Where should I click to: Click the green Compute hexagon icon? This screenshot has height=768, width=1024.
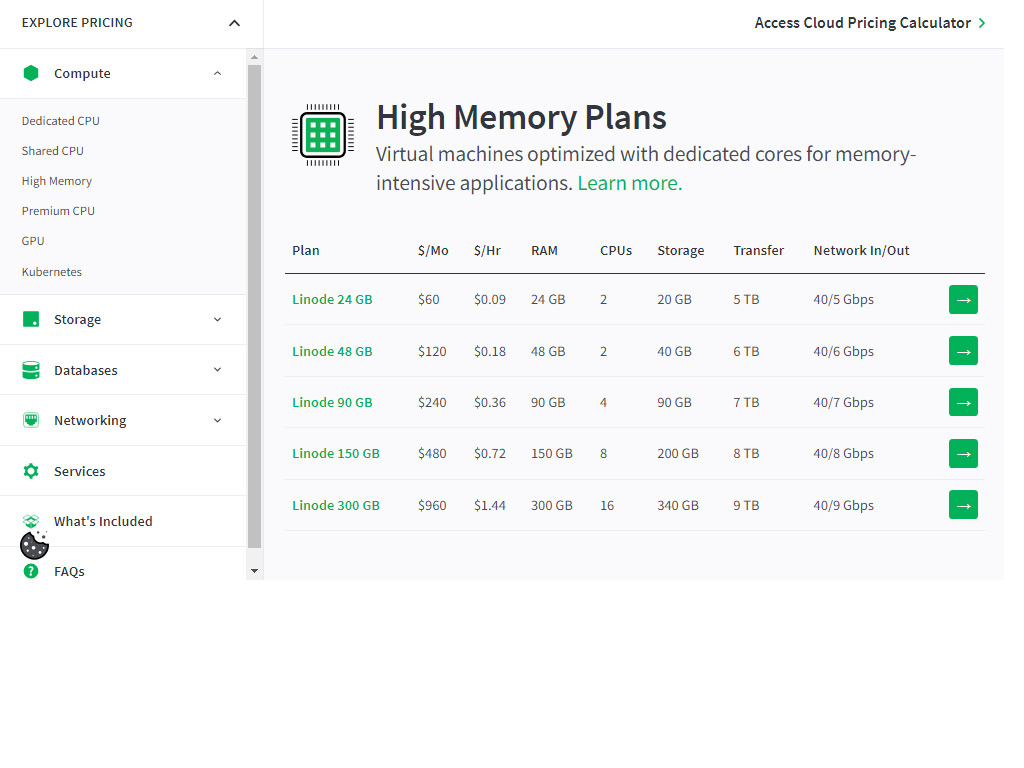31,73
